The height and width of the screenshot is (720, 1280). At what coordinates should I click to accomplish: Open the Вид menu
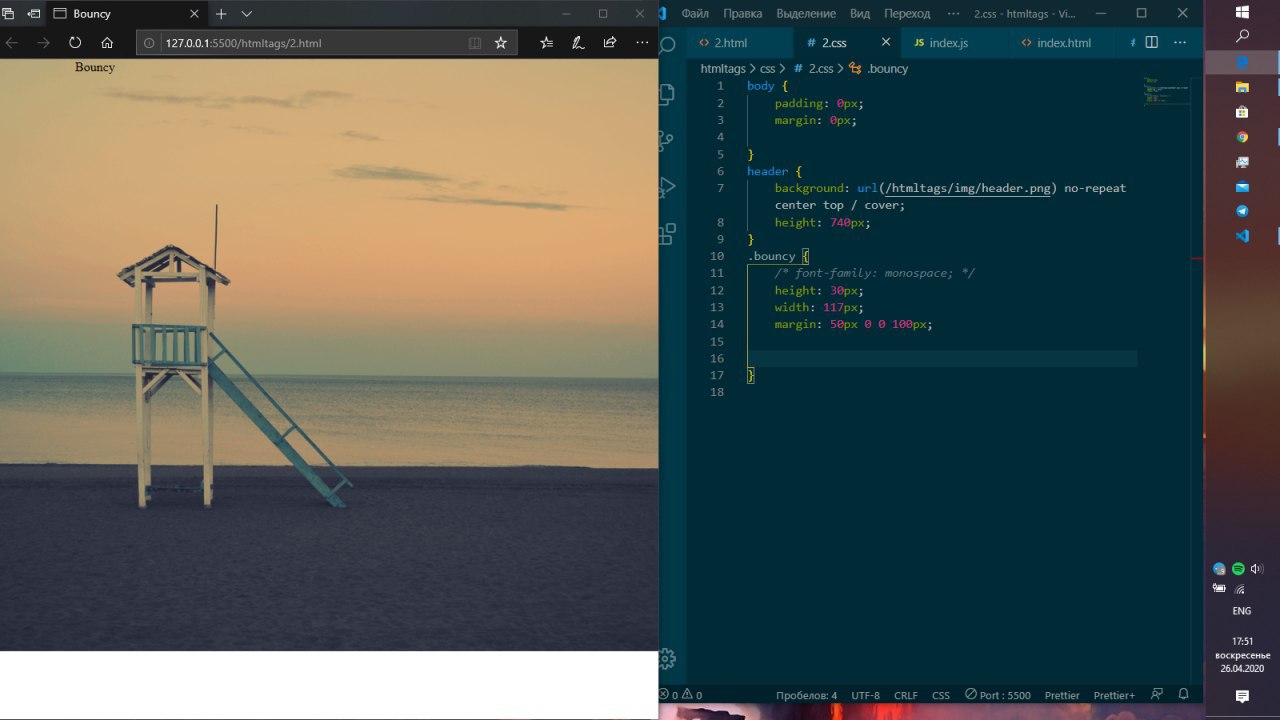click(x=860, y=14)
